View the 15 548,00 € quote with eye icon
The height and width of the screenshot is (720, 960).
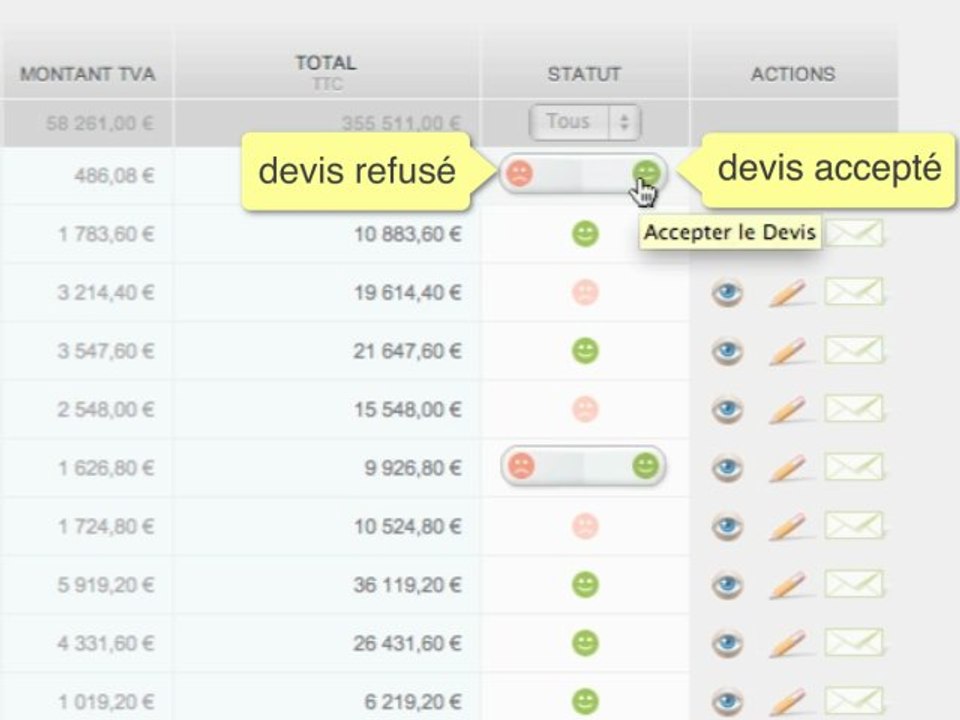pos(727,410)
